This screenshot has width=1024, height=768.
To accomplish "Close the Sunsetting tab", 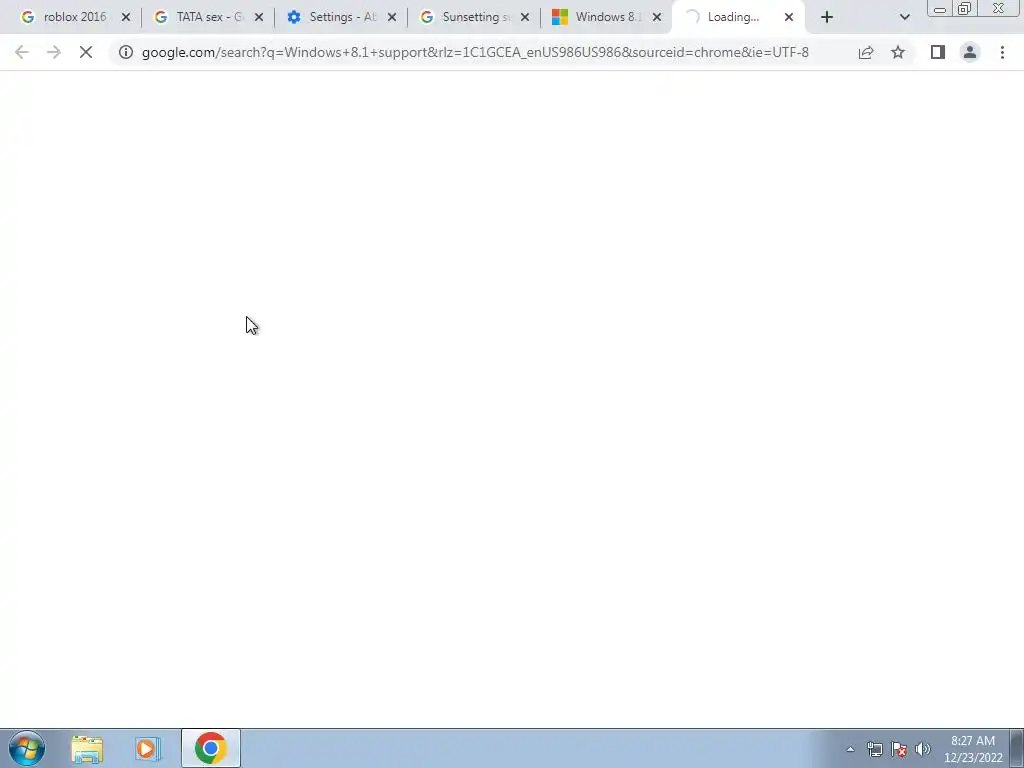I will tap(525, 18).
